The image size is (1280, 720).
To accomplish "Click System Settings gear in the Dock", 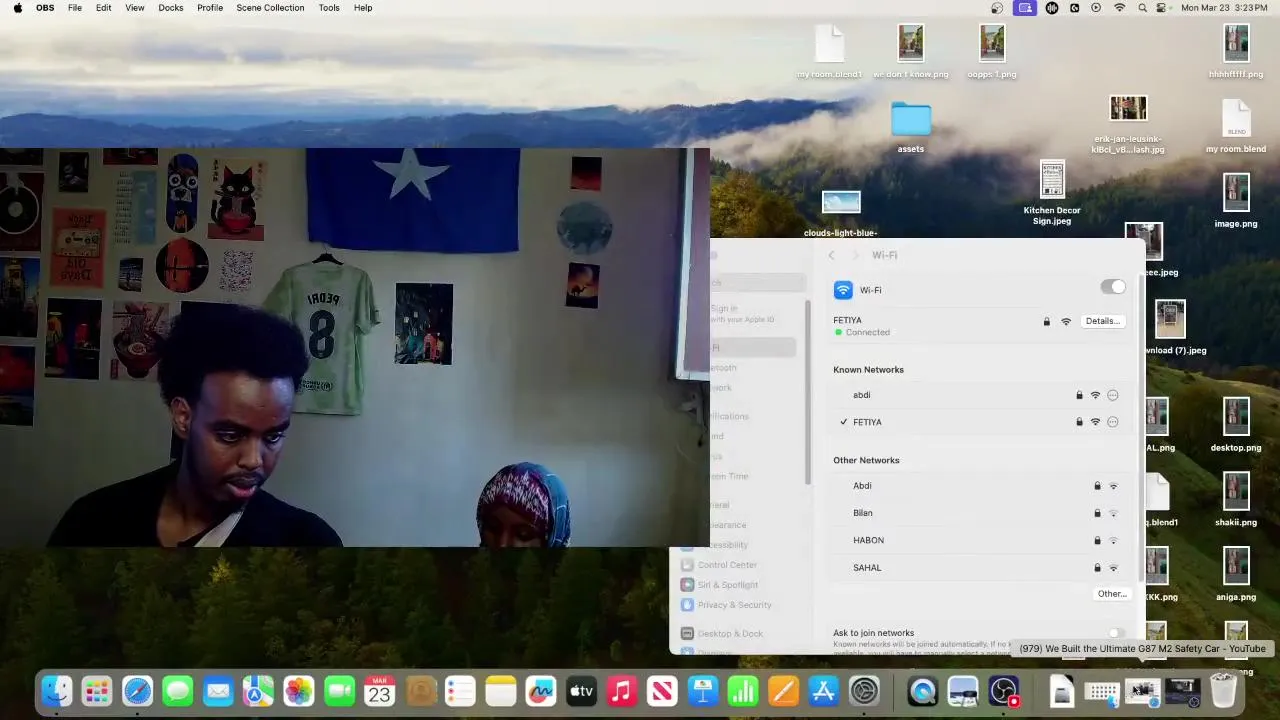I will [864, 691].
